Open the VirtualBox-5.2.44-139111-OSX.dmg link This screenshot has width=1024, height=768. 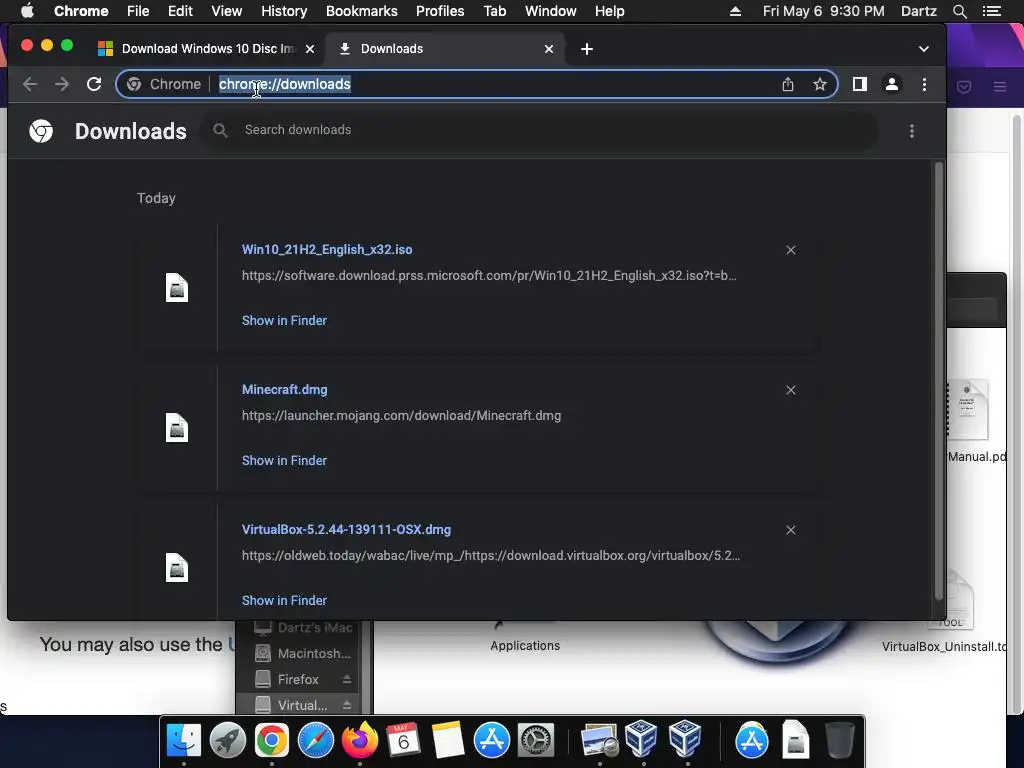346,530
